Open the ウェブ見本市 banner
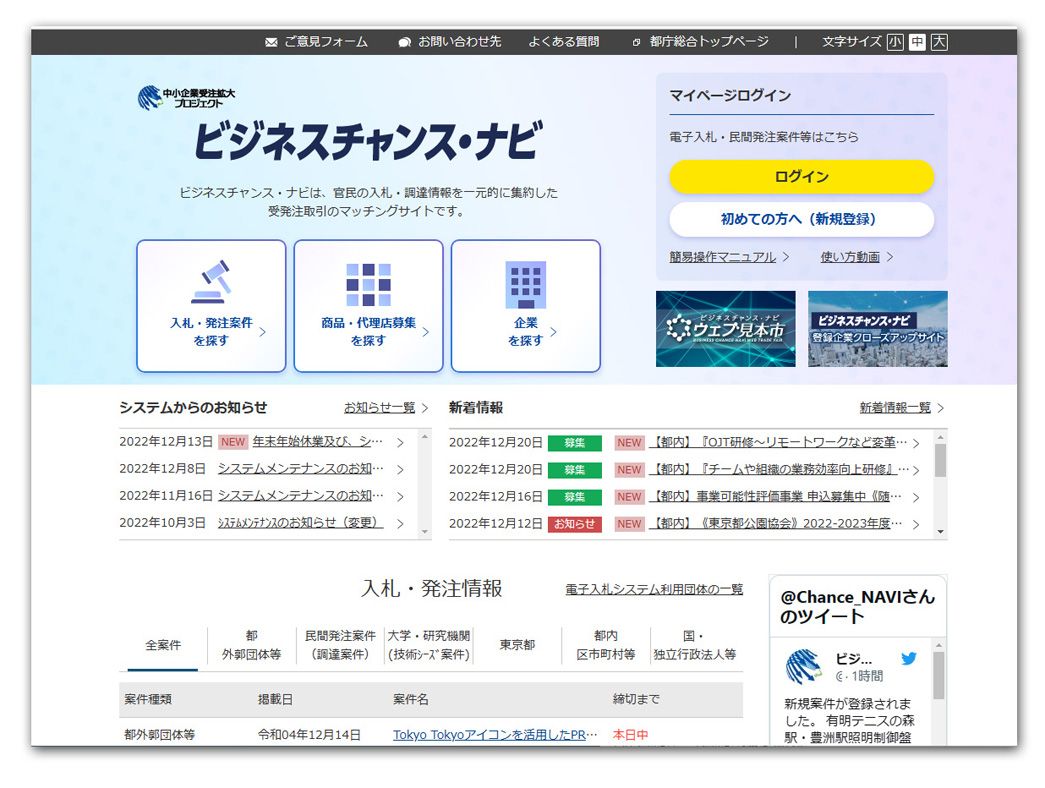This screenshot has height=788, width=1045. coord(725,329)
